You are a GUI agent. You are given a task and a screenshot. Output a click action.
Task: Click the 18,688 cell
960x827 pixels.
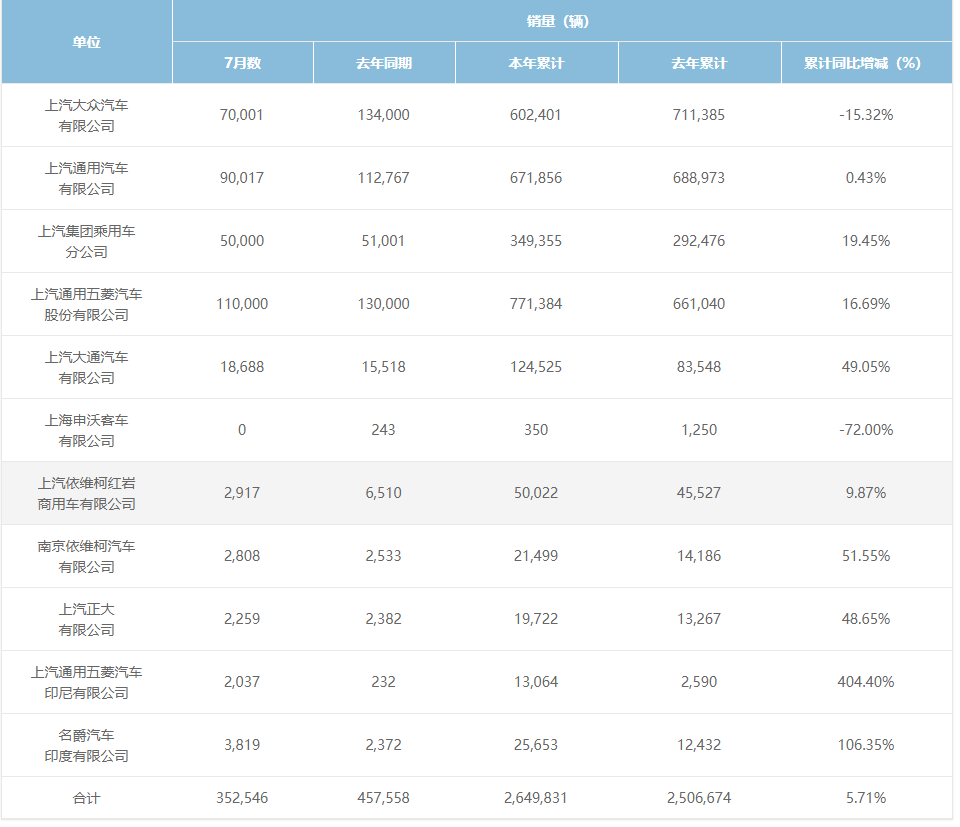(242, 367)
